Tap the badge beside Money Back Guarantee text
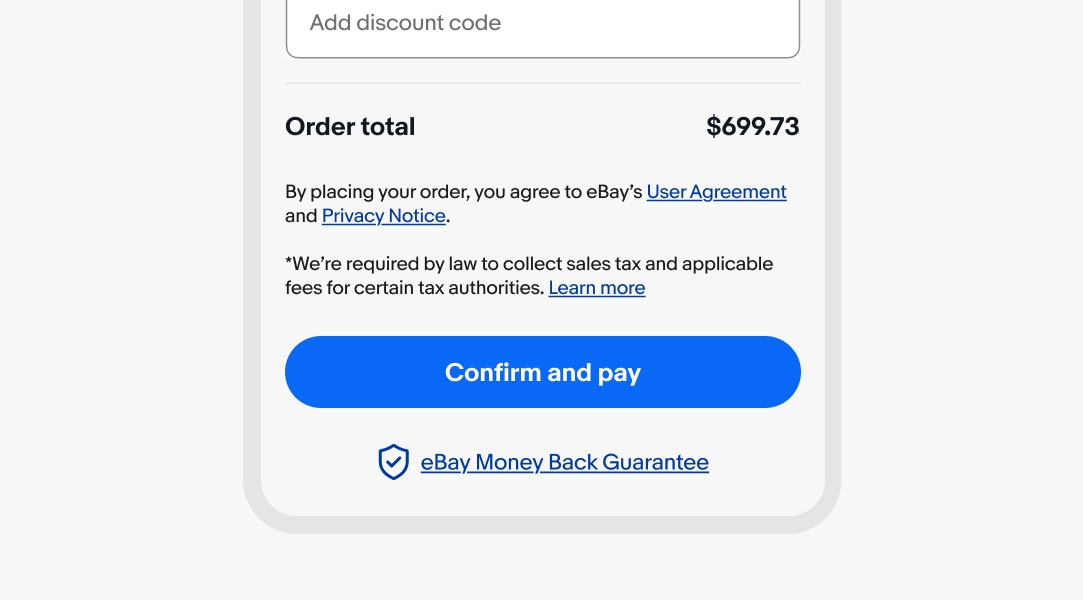The height and width of the screenshot is (600, 1083). click(393, 462)
